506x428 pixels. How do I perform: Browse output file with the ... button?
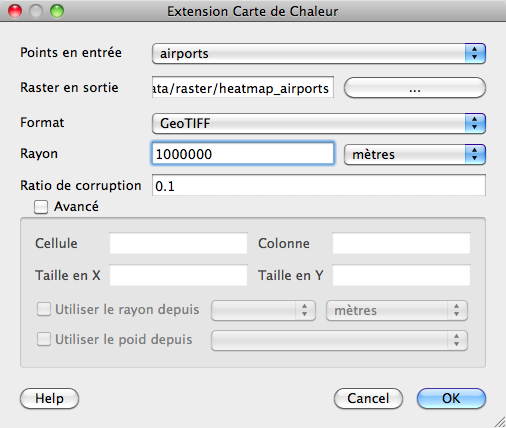[x=415, y=88]
